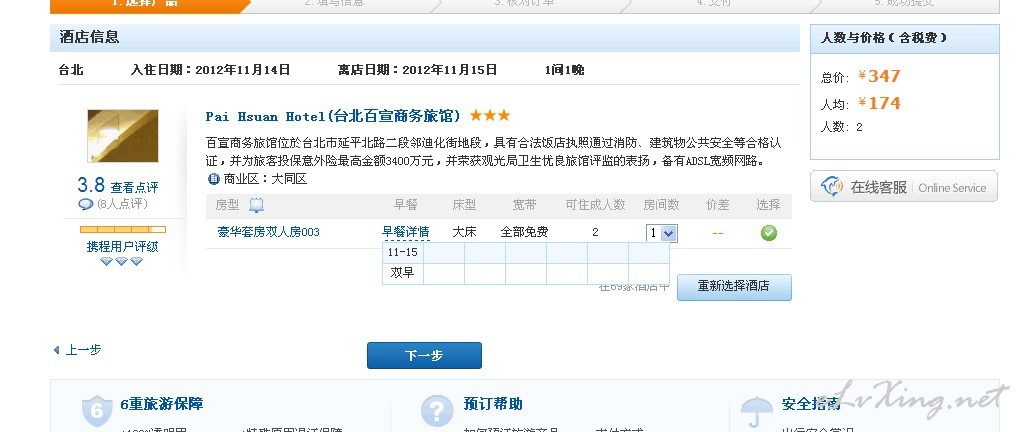Click the 11-15 cell in breakfast popup
This screenshot has width=1020, height=432.
pos(403,252)
